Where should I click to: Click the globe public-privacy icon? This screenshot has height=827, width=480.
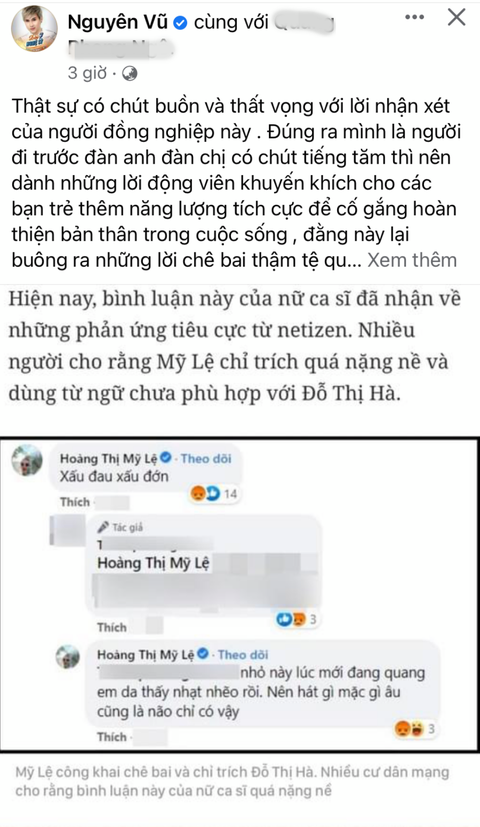[129, 73]
